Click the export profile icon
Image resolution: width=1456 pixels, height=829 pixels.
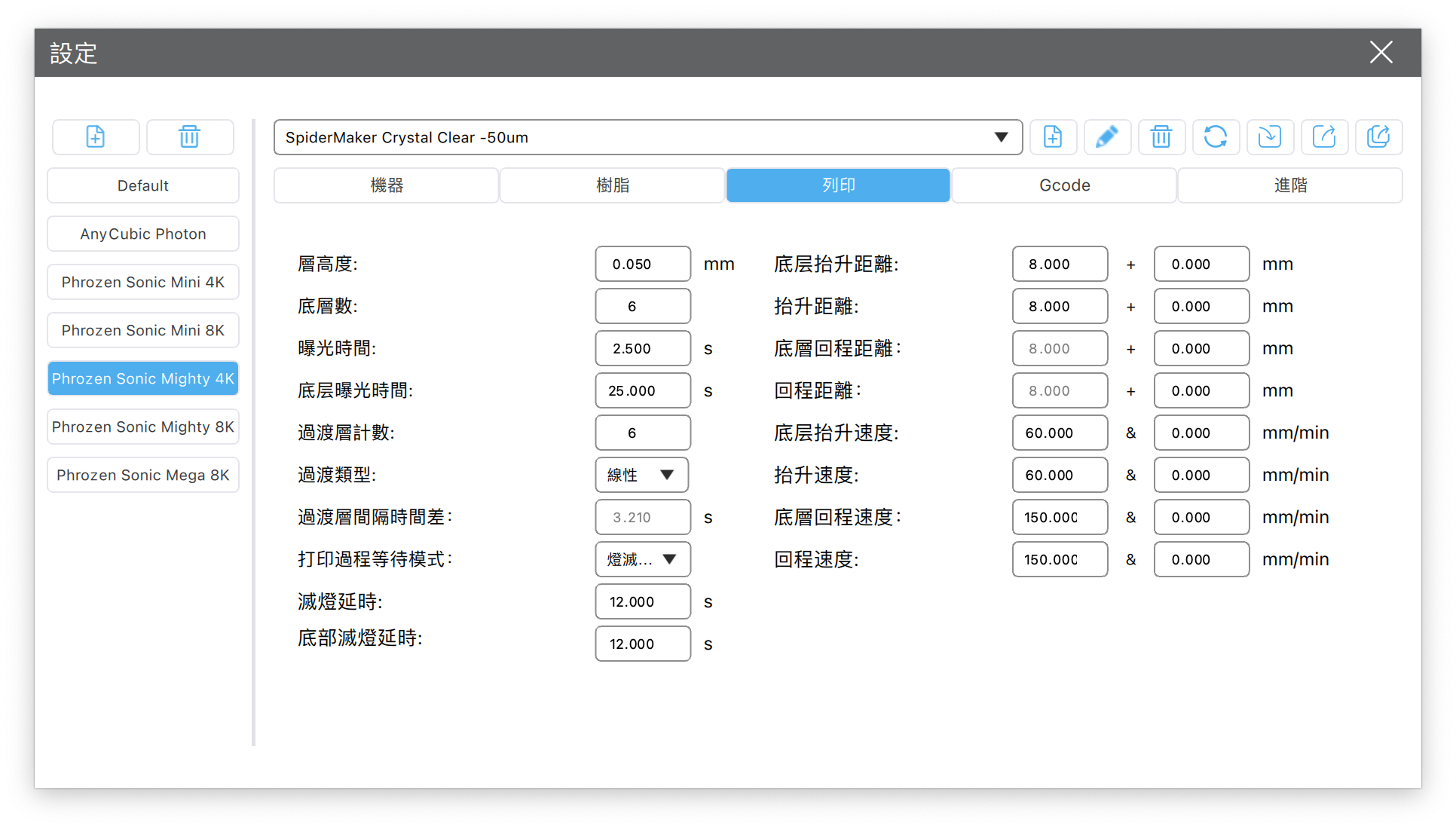coord(1324,137)
